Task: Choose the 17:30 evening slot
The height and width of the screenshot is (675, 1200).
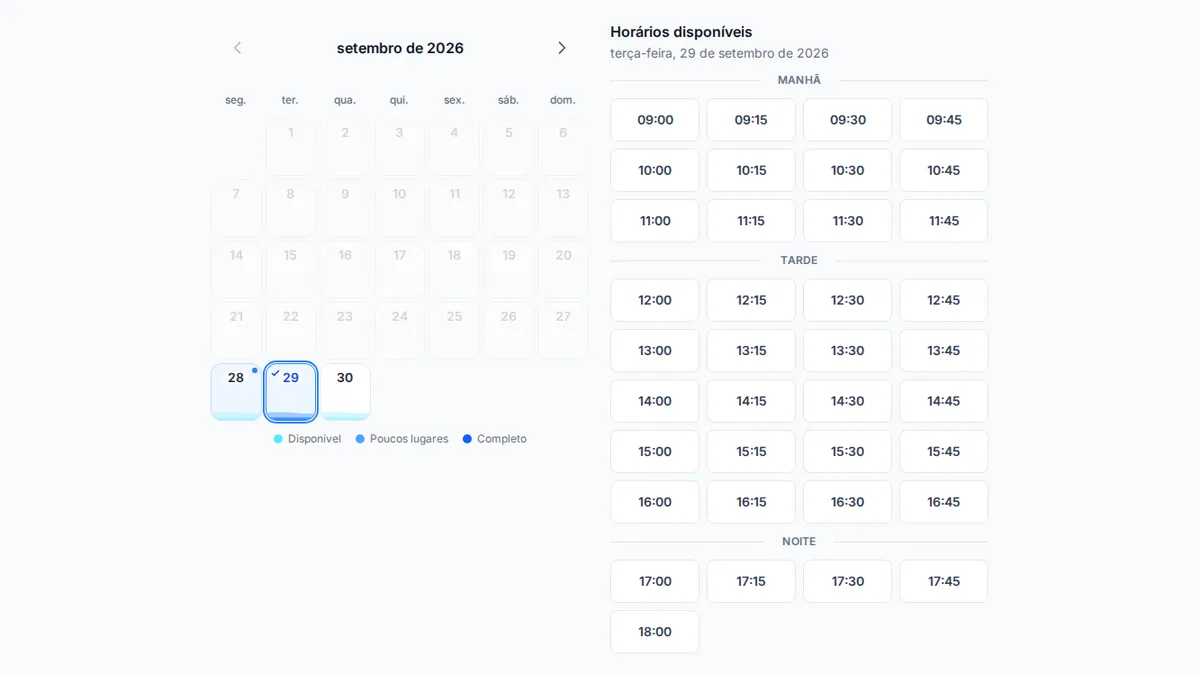Action: coord(848,581)
